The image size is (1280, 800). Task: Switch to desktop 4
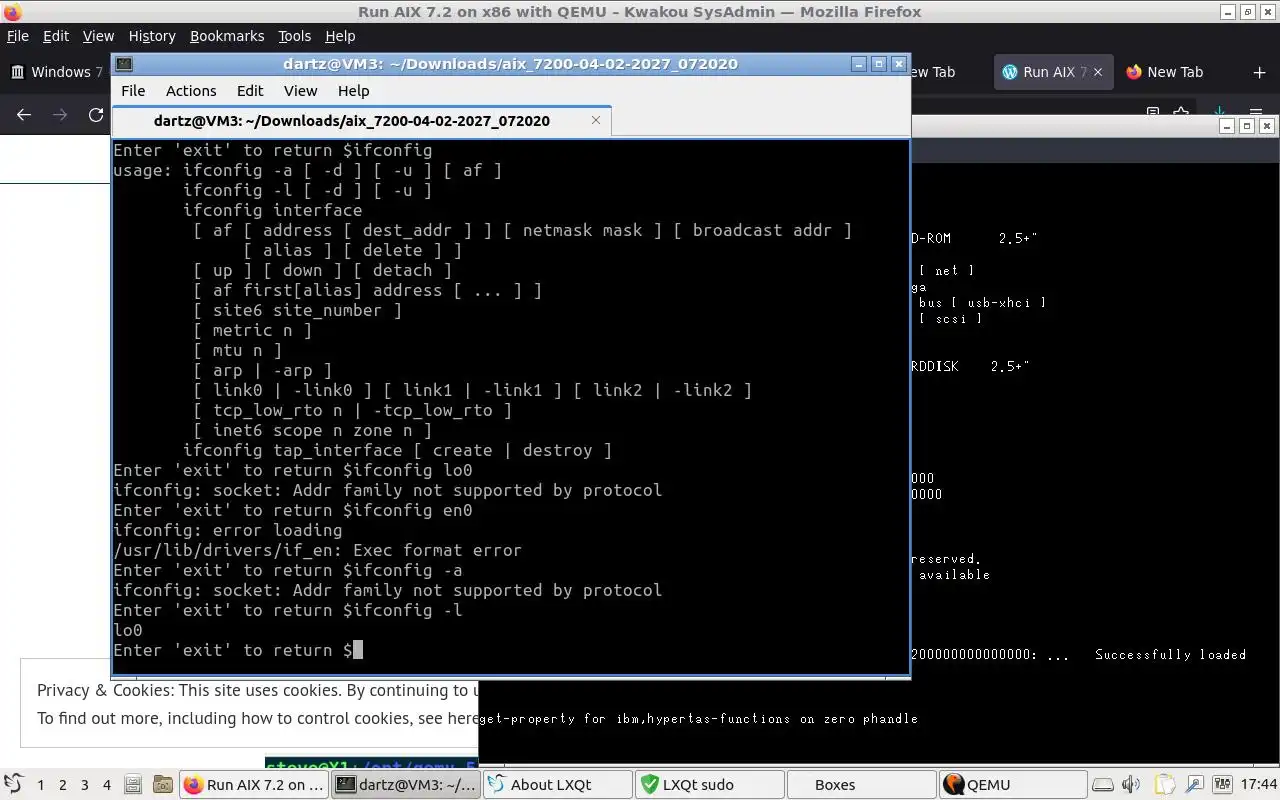tap(107, 785)
